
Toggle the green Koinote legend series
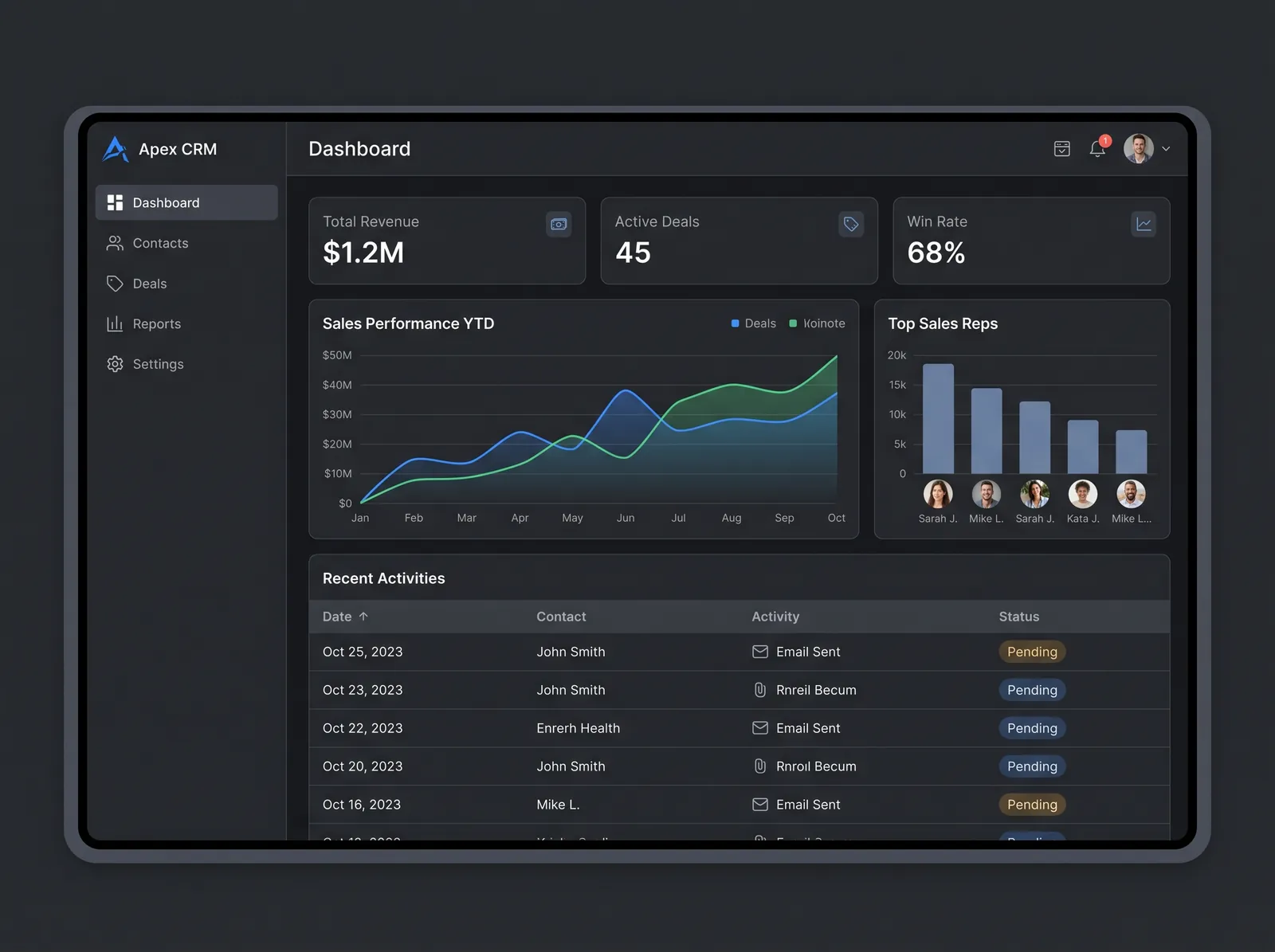(x=817, y=323)
